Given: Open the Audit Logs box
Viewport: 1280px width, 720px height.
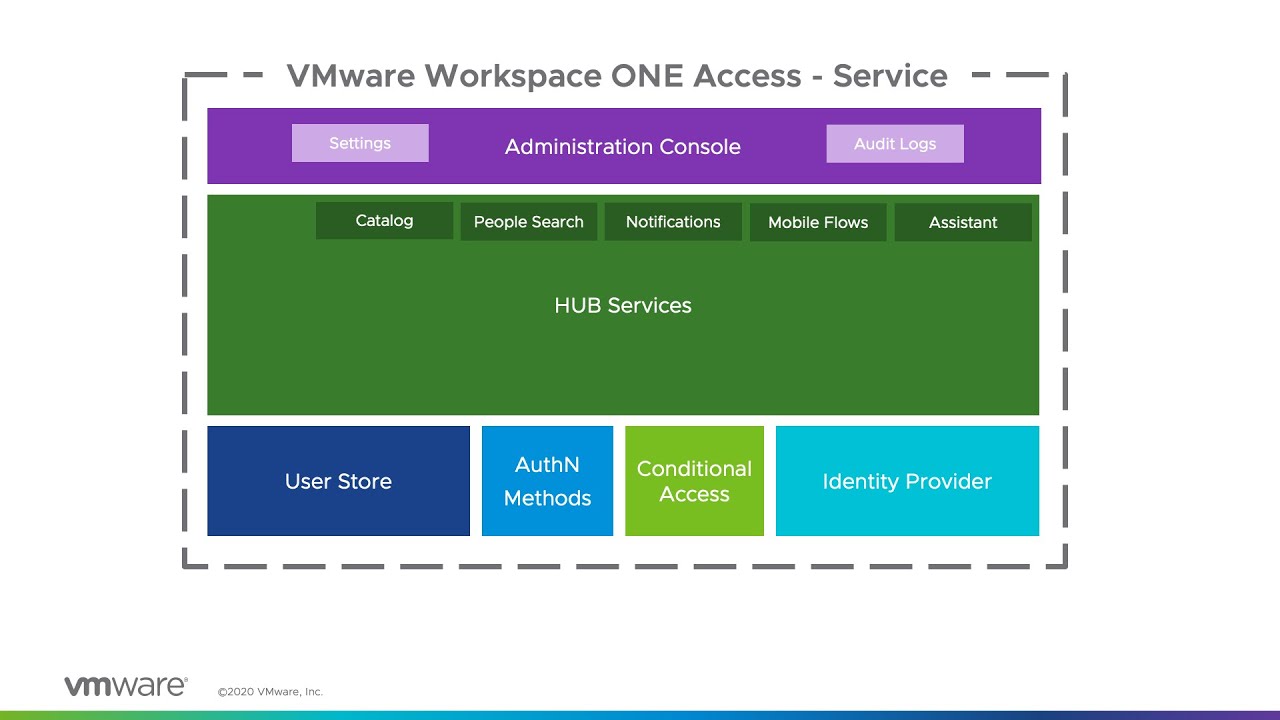Looking at the screenshot, I should point(895,144).
